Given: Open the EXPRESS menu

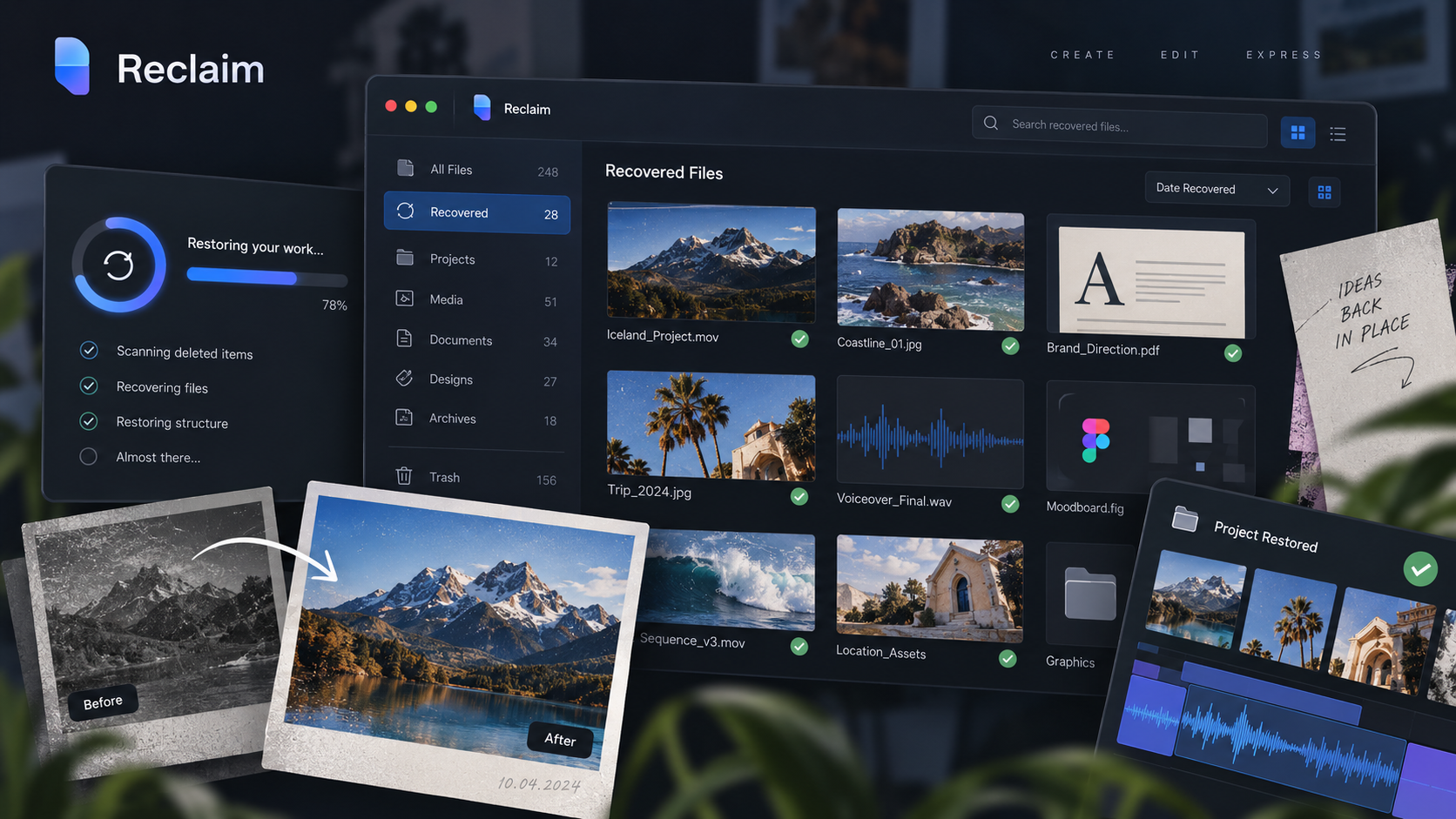Looking at the screenshot, I should [1284, 55].
